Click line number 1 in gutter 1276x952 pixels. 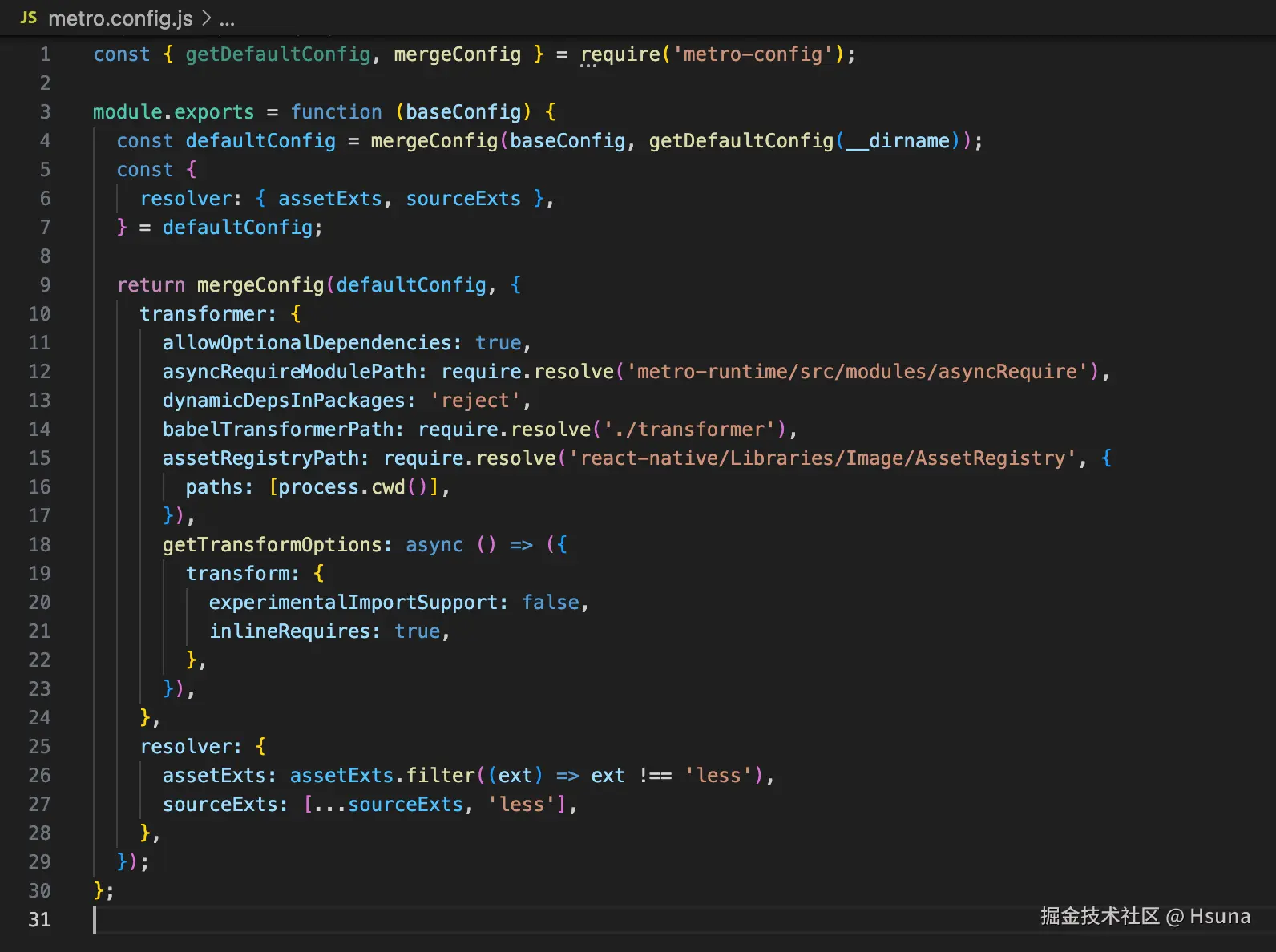46,54
